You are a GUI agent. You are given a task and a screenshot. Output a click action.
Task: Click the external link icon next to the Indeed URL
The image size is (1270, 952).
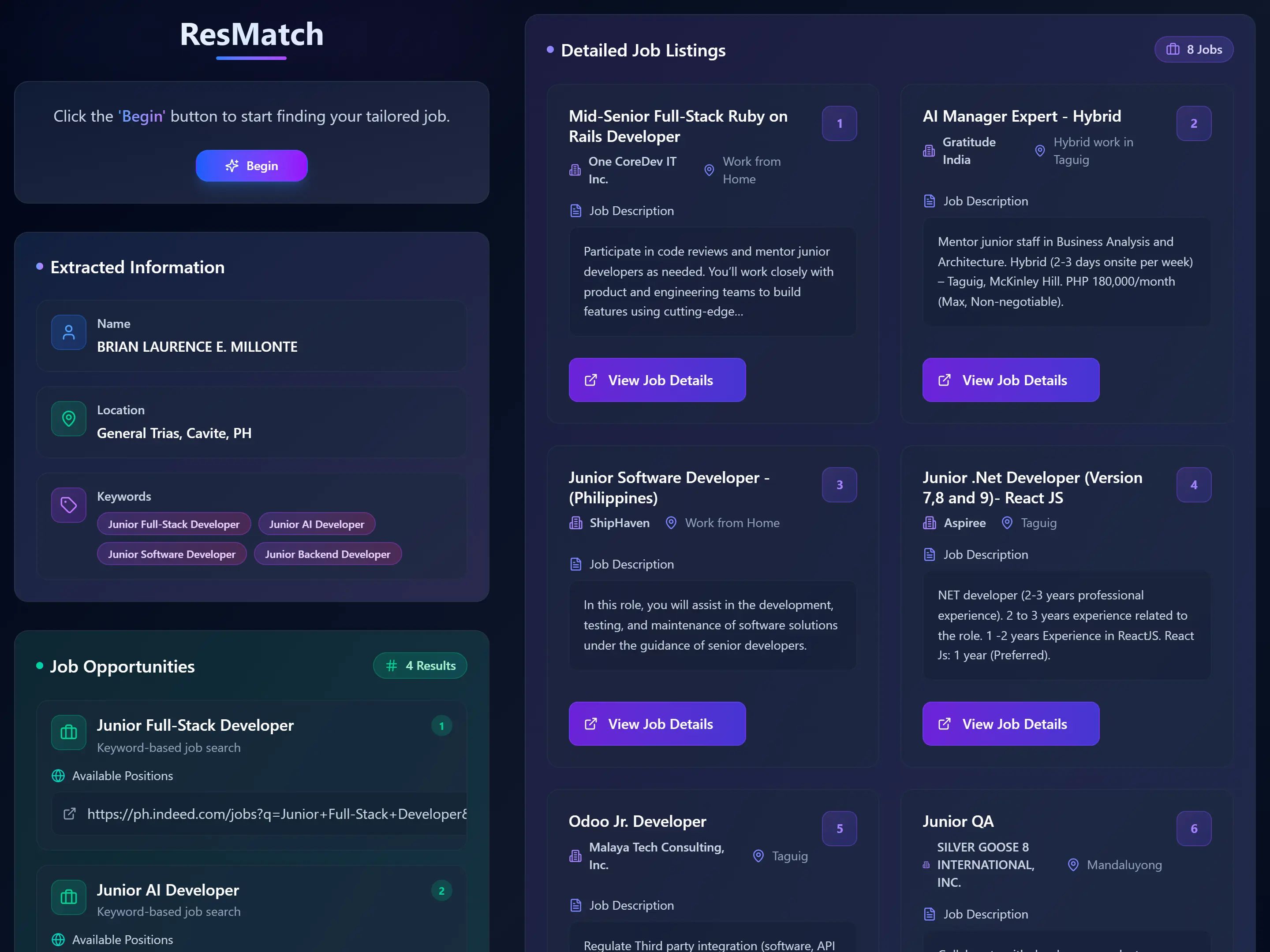click(x=70, y=814)
